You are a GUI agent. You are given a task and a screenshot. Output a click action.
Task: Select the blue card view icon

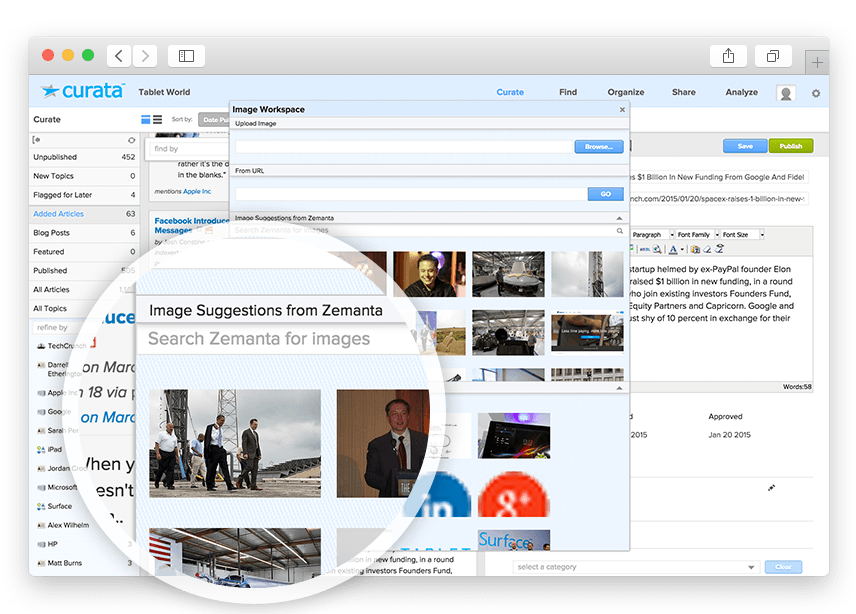[x=146, y=120]
